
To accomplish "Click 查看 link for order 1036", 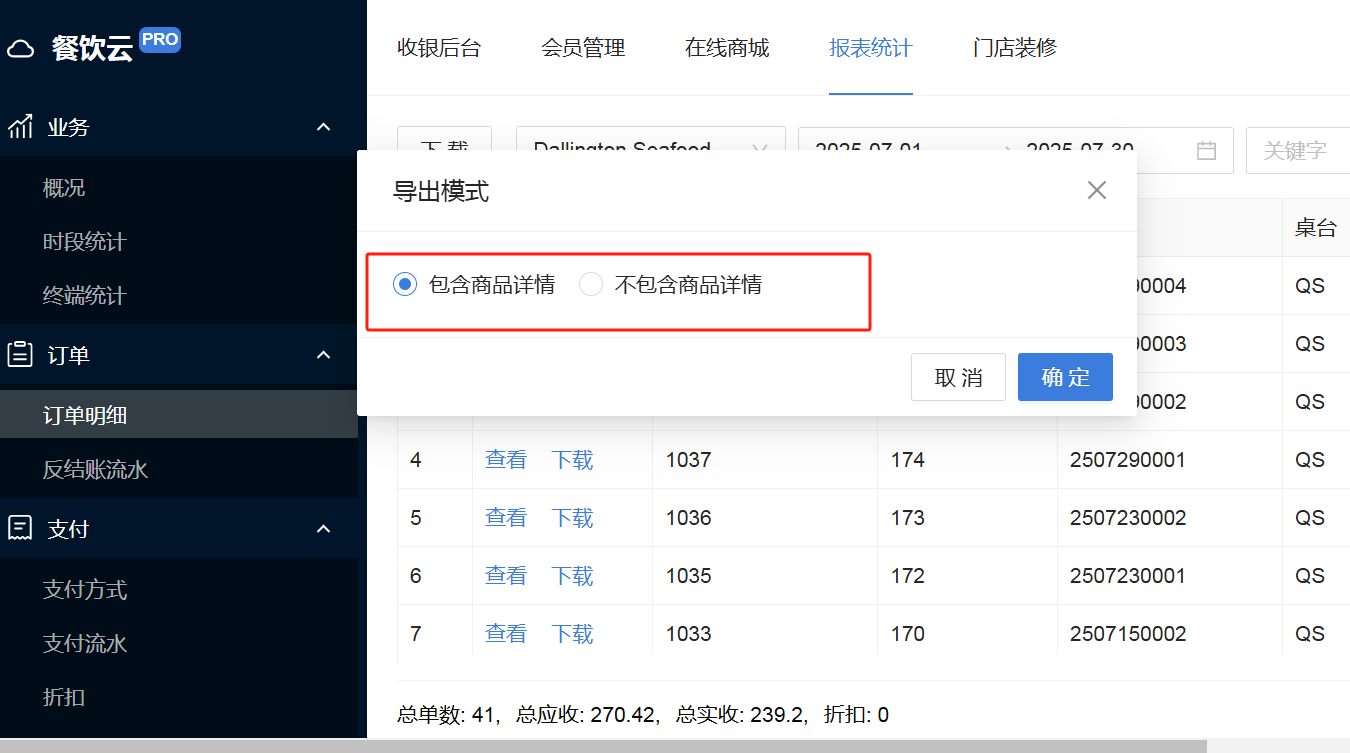I will click(x=506, y=518).
